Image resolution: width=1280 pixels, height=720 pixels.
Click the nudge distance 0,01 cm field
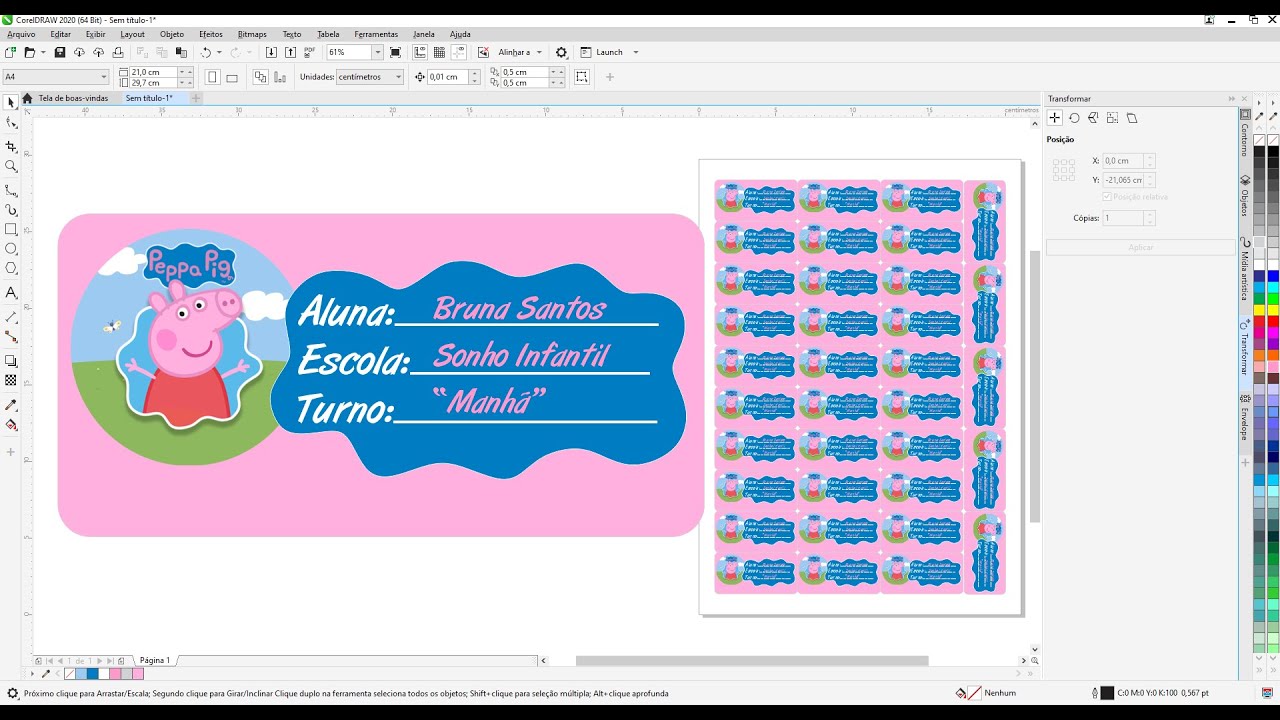(446, 77)
